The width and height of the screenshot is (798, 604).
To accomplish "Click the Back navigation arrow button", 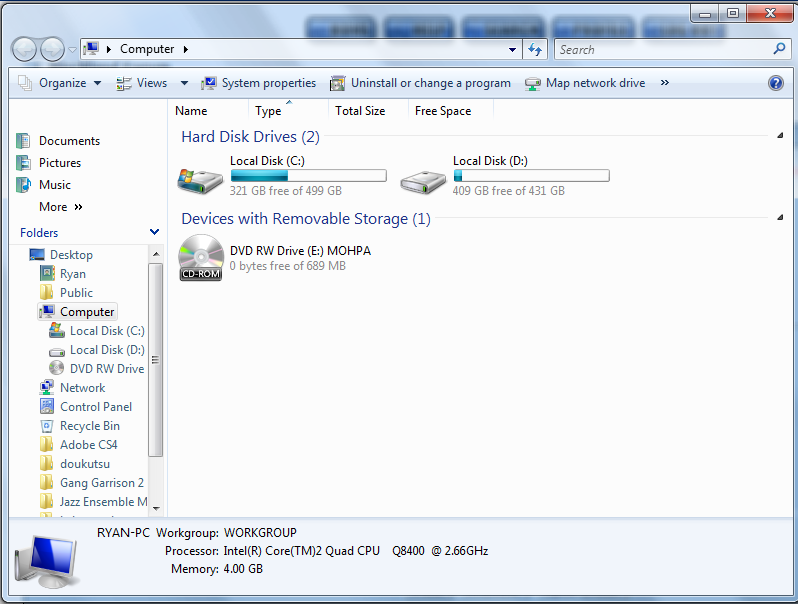I will [25, 49].
